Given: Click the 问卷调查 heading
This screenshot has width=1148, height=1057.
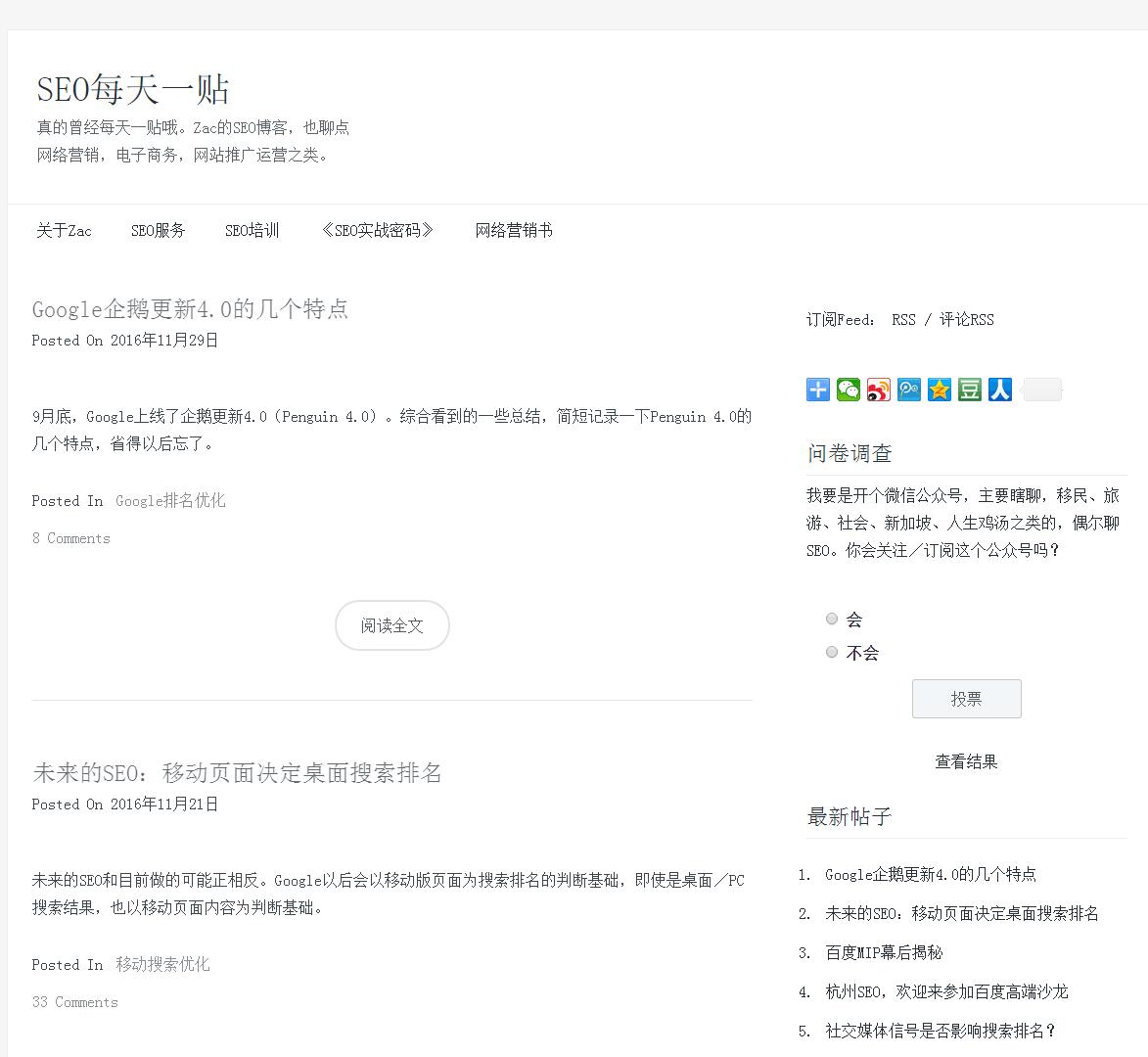Looking at the screenshot, I should tap(850, 454).
